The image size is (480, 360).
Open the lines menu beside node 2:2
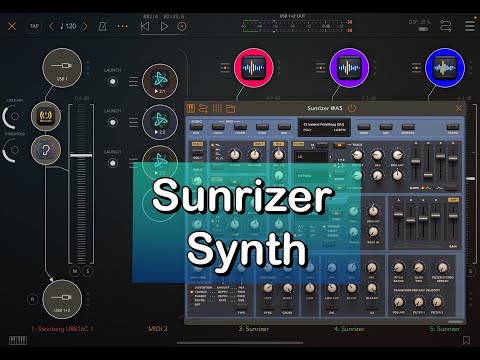[133, 122]
